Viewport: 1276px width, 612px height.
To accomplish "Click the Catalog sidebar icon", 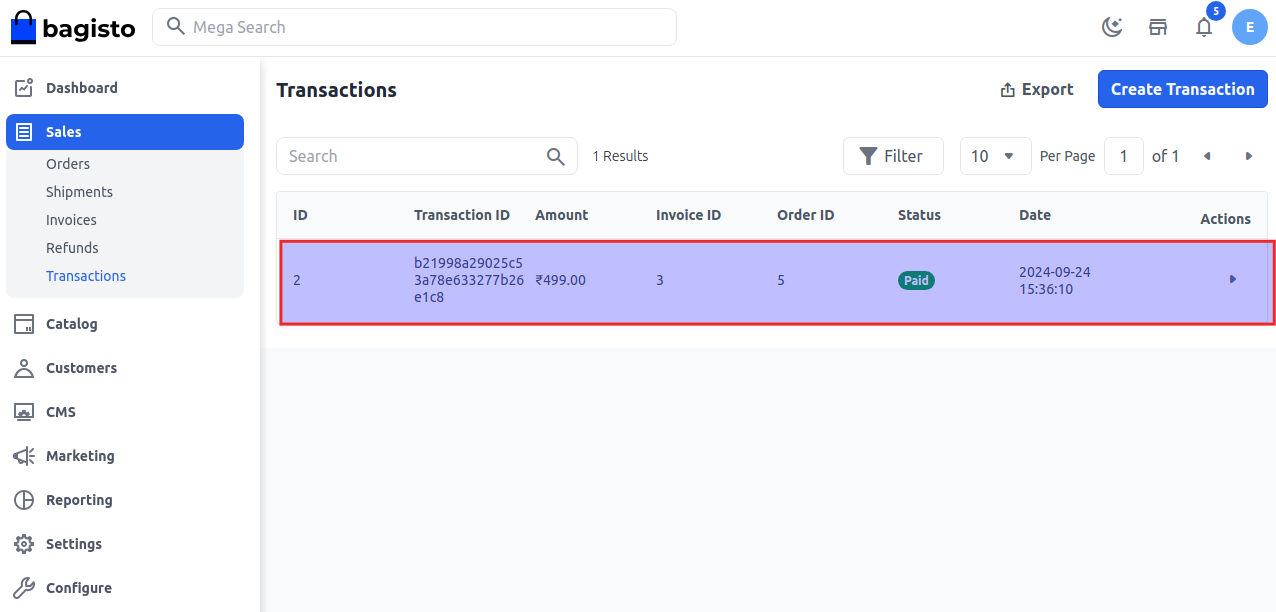I will [24, 324].
